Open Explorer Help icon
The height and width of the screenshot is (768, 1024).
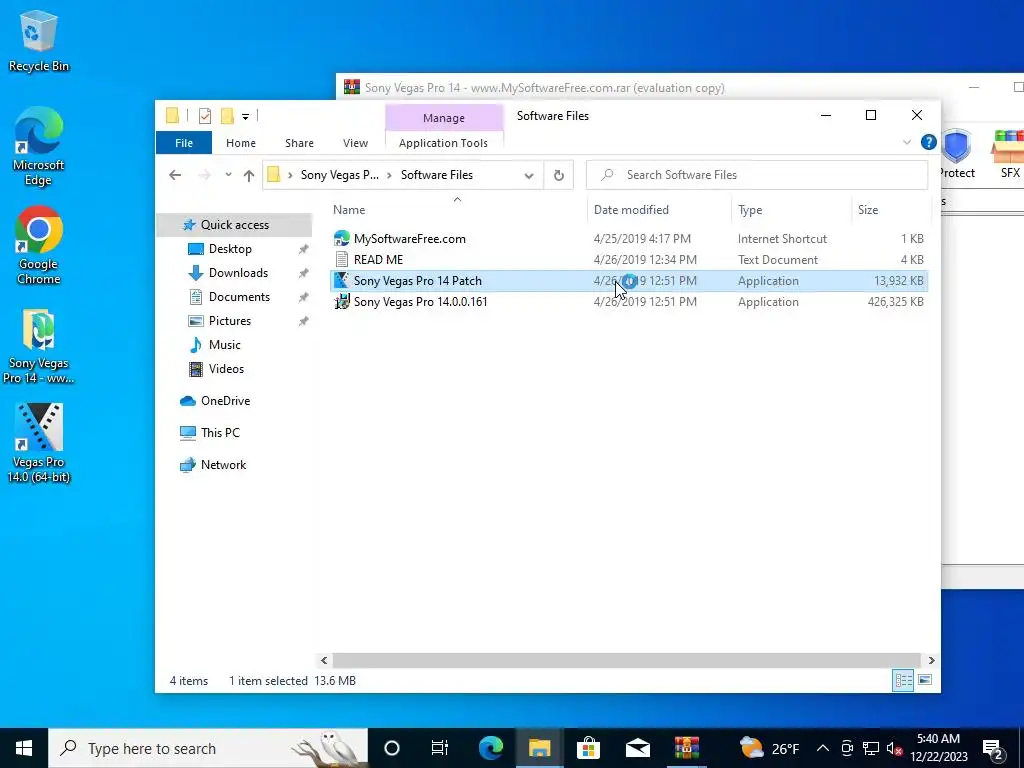(928, 142)
